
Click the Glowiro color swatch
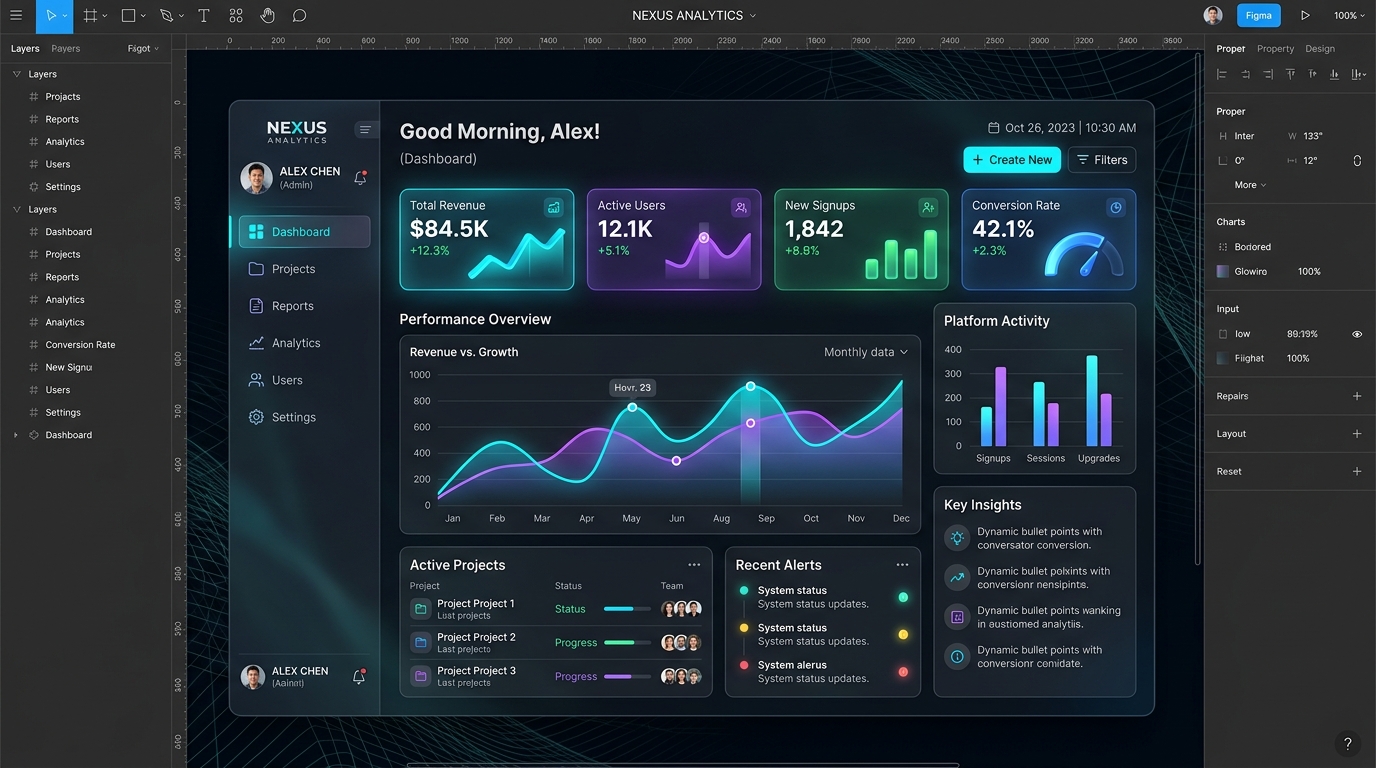(1222, 271)
